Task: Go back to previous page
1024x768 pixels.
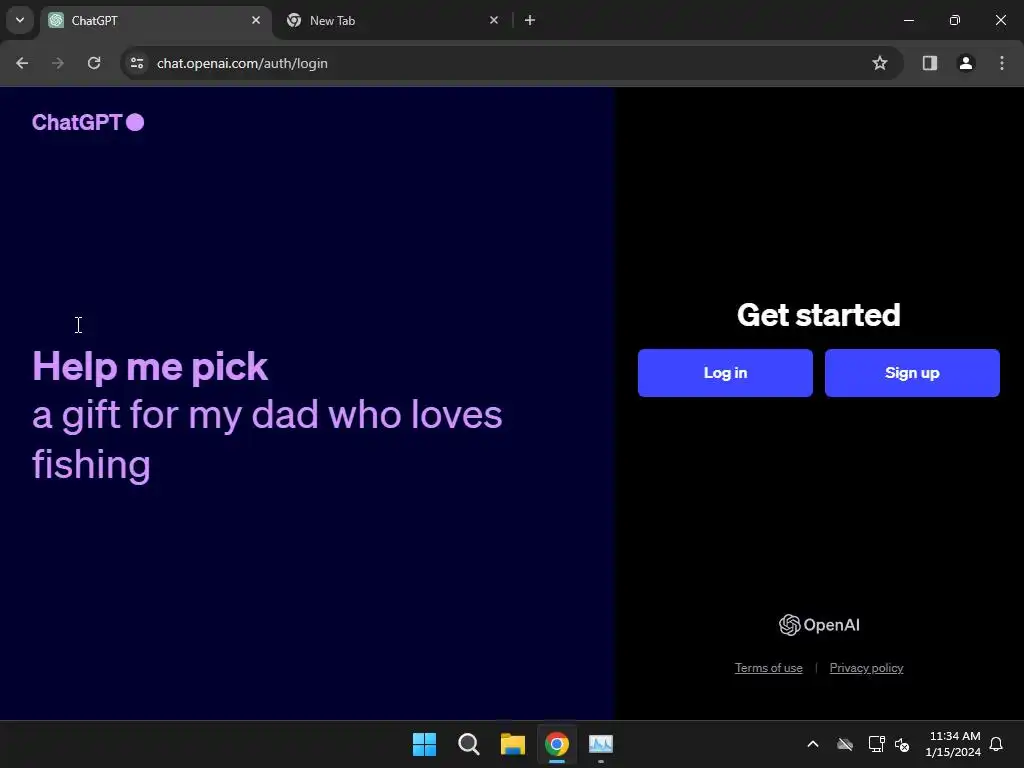Action: (x=22, y=63)
